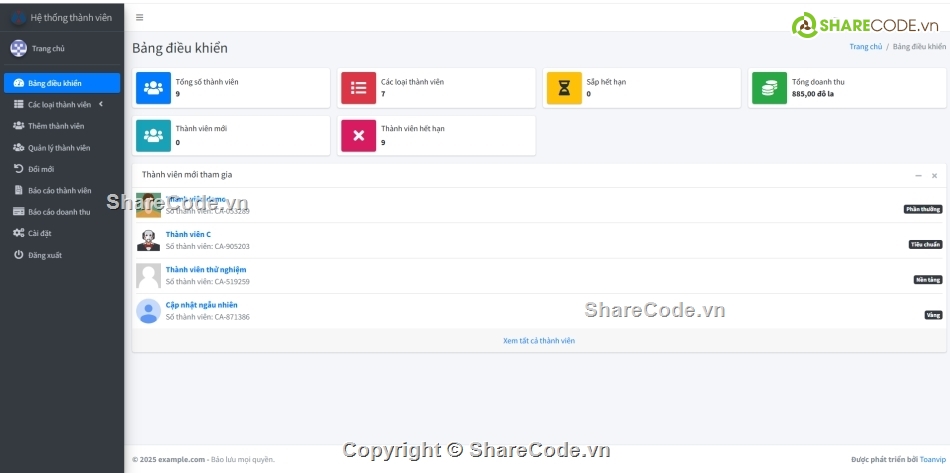Image resolution: width=950 pixels, height=473 pixels.
Task: Click the document icon beside Báo cáo thành viên
Action: 19,190
